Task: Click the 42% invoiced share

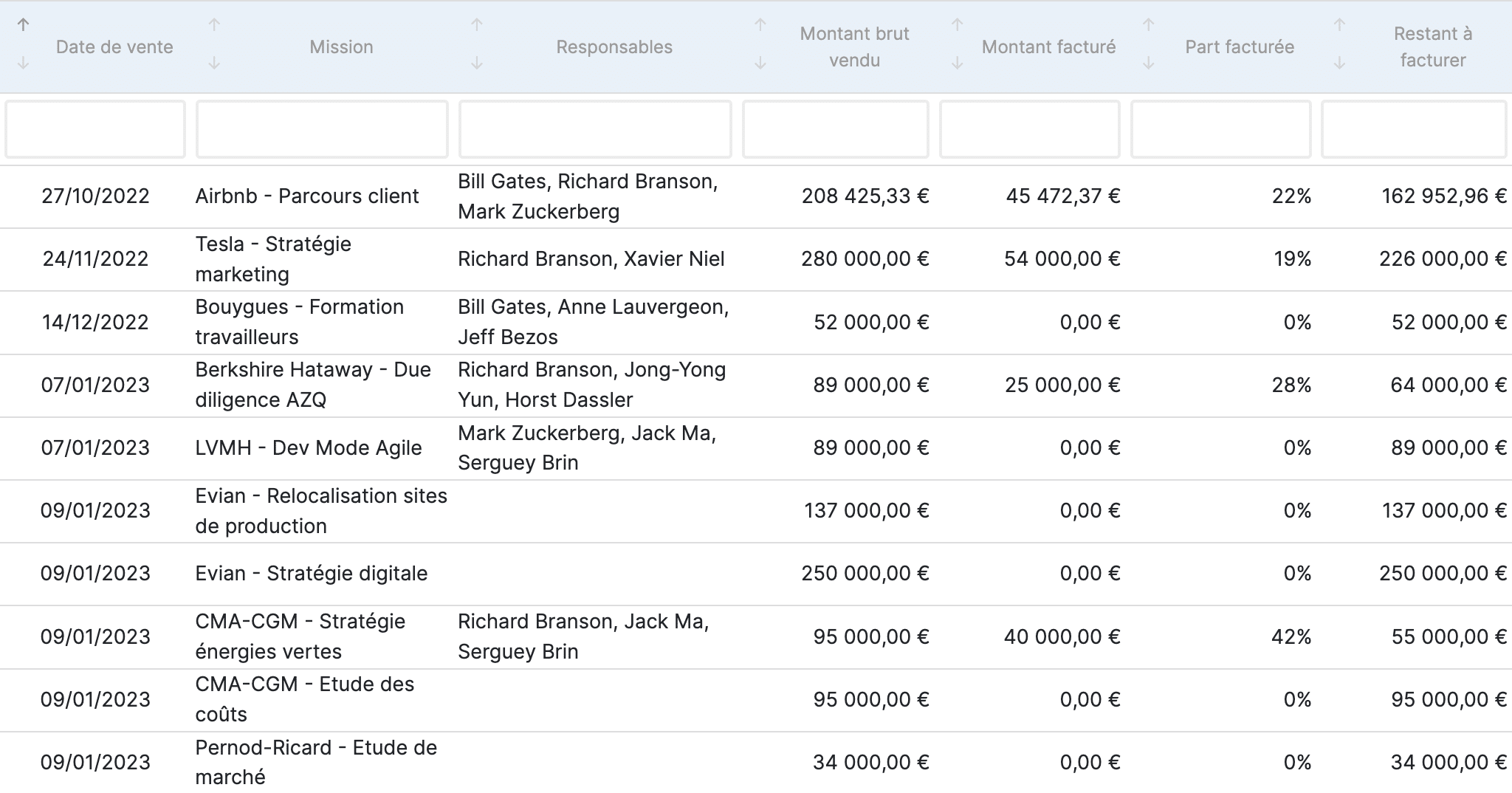Action: coord(1292,636)
